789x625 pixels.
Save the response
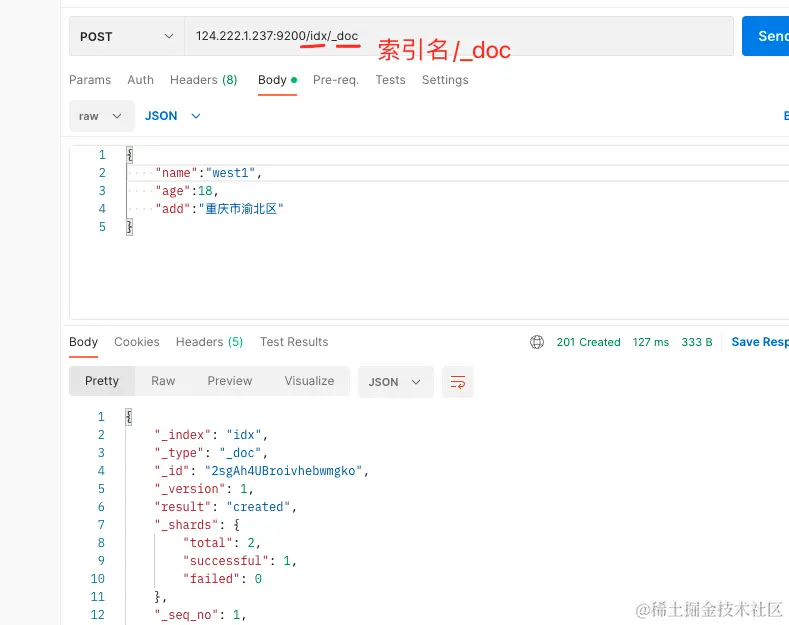pyautogui.click(x=760, y=342)
